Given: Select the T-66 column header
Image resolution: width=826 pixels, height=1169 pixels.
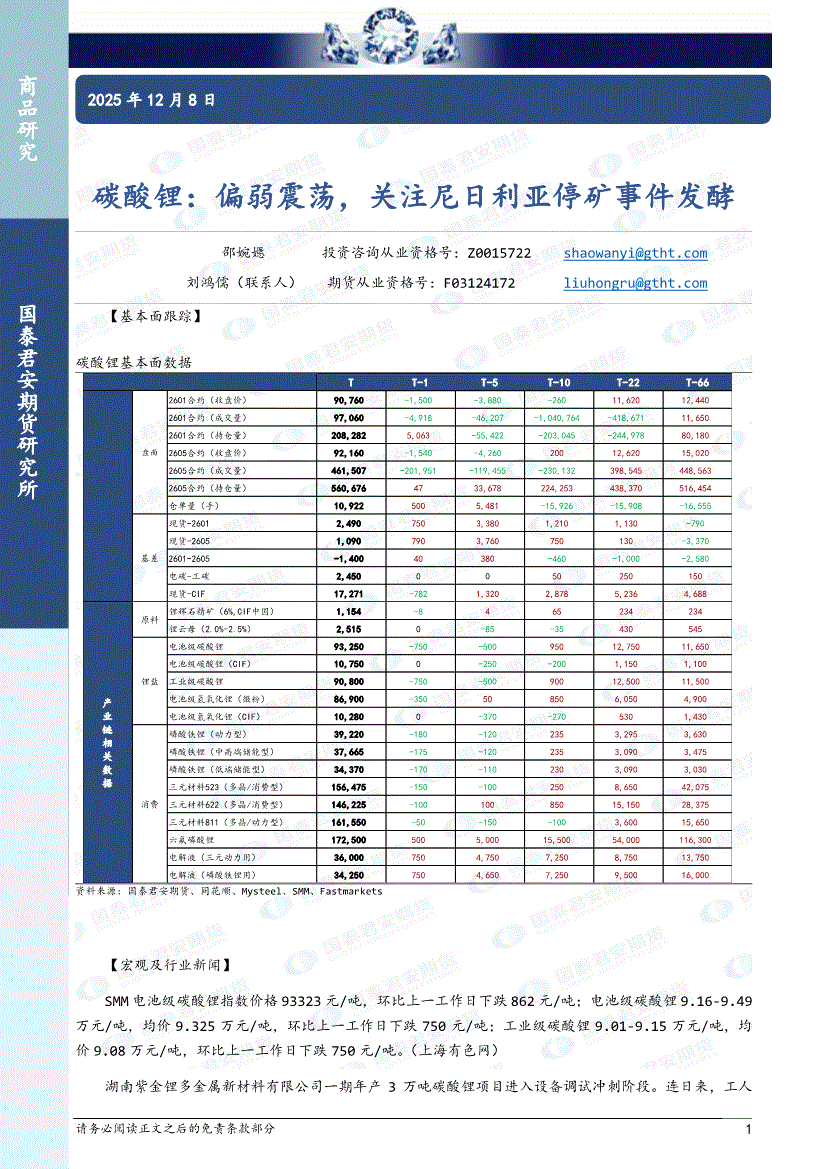Looking at the screenshot, I should coord(697,383).
